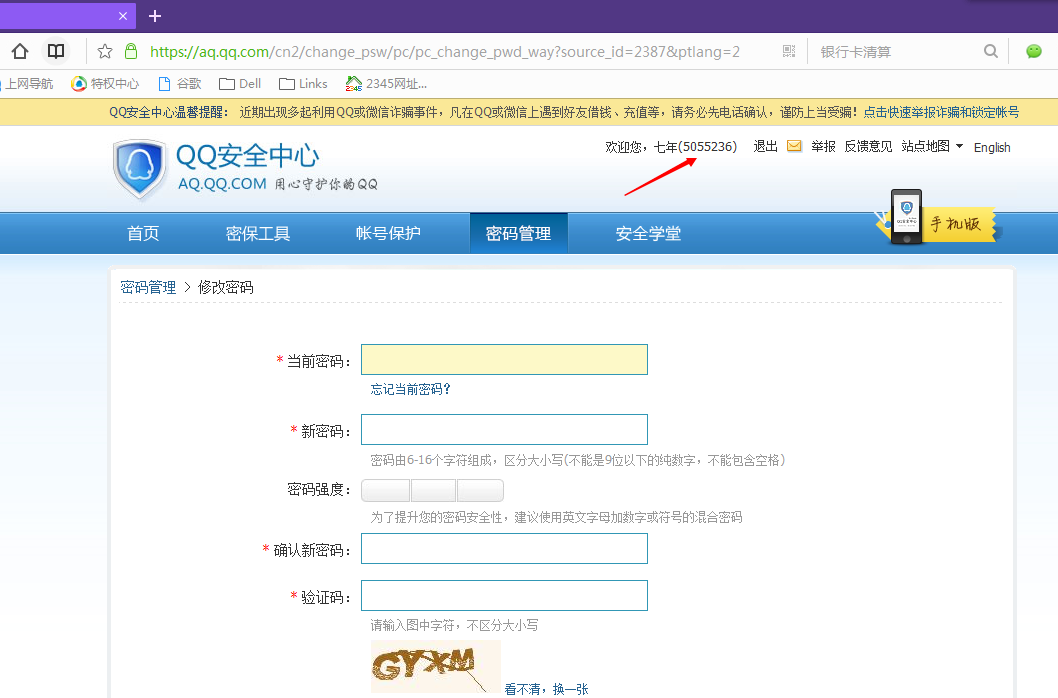Click the 密码强度 strength indicator bar
Viewport: 1058px width, 698px height.
[x=433, y=491]
